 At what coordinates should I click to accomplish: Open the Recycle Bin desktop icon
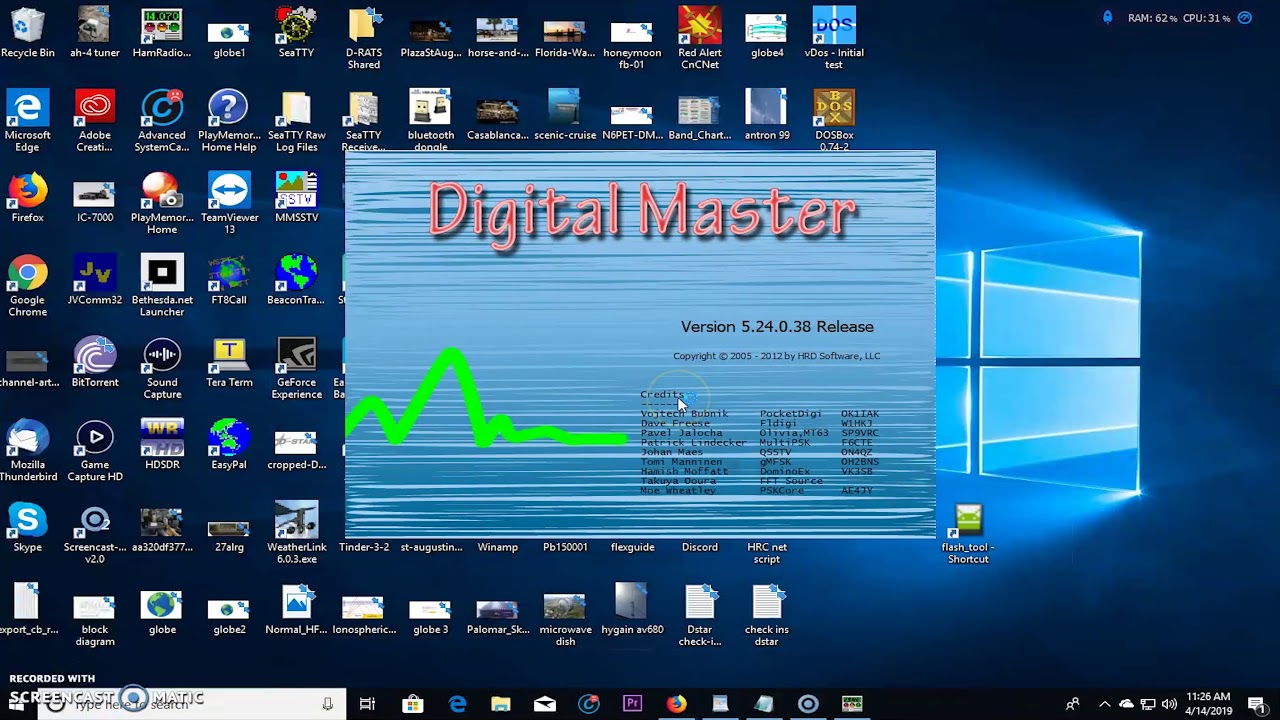coord(27,33)
